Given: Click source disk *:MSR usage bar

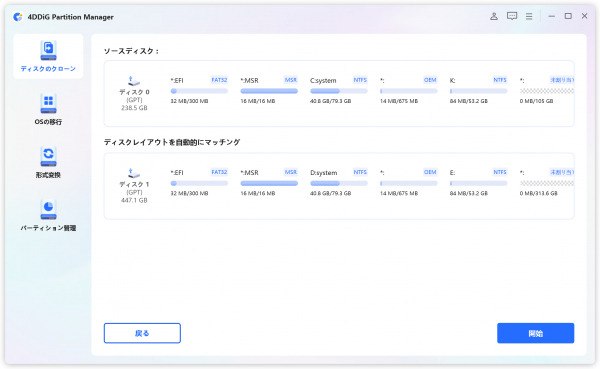Looking at the screenshot, I should [269, 91].
